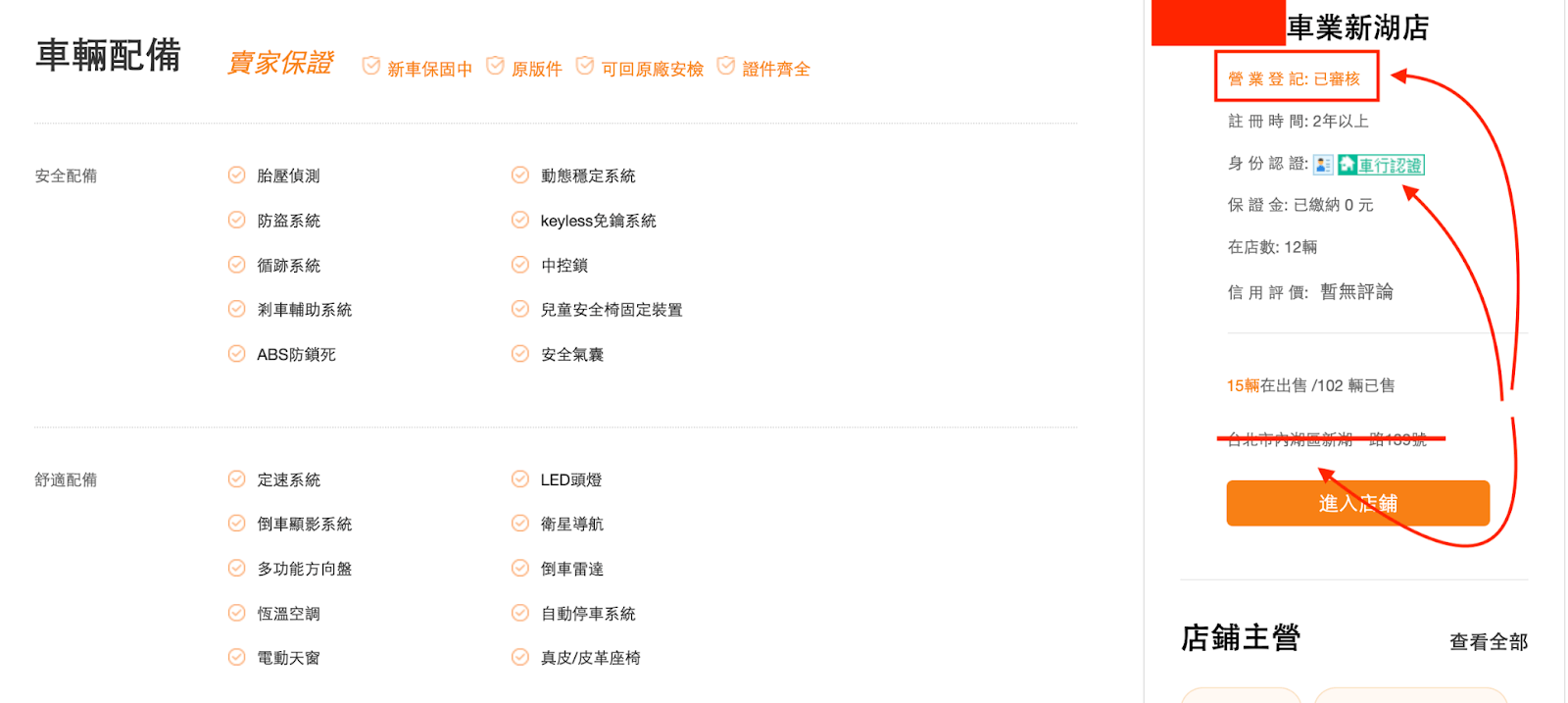Screen dimensions: 1568x703
Task: Click the check icon beside LED頭燈
Action: [x=520, y=479]
